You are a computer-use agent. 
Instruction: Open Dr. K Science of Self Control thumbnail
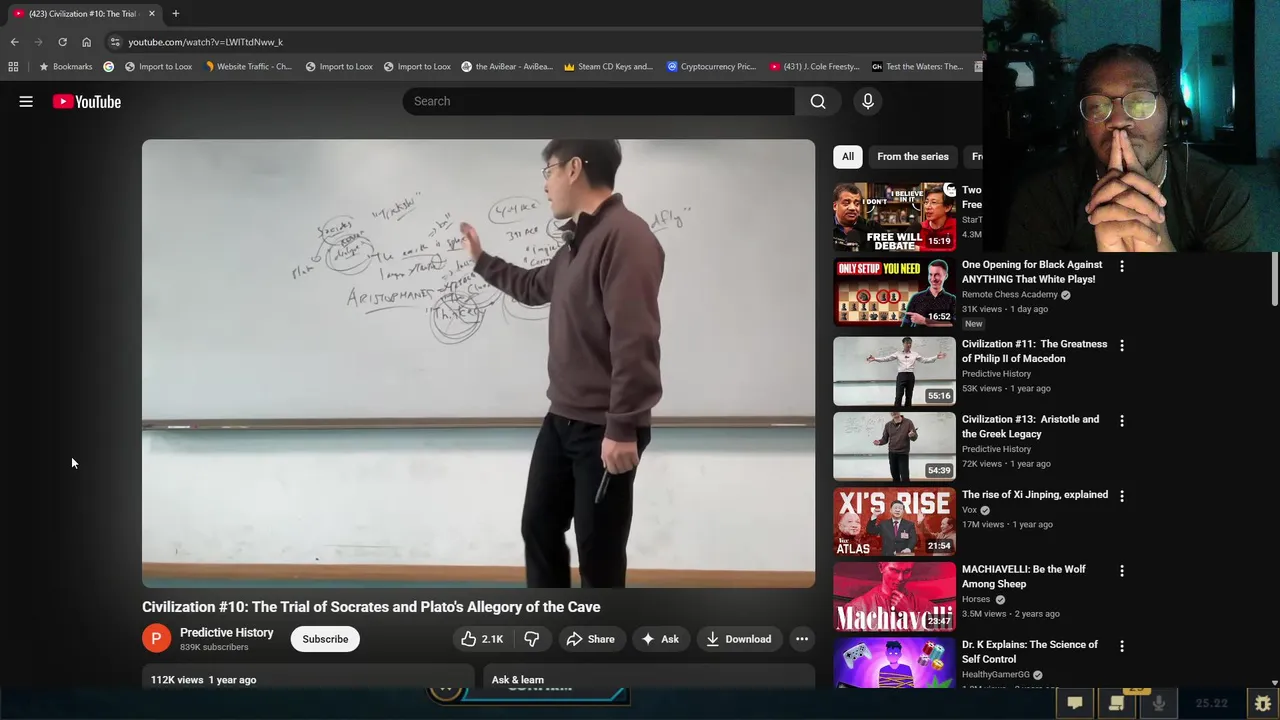[x=895, y=663]
